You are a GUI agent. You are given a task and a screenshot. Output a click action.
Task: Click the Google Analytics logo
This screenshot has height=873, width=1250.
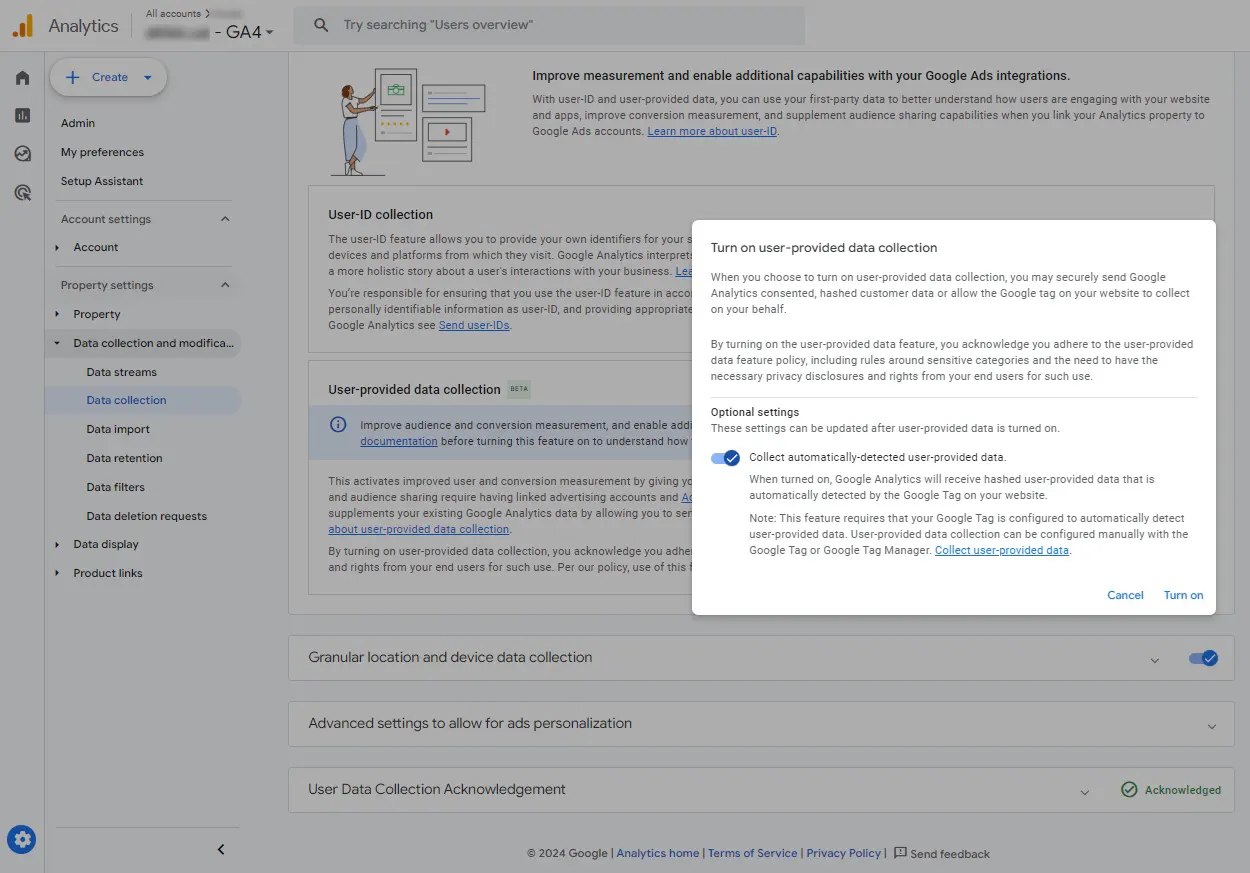(22, 26)
